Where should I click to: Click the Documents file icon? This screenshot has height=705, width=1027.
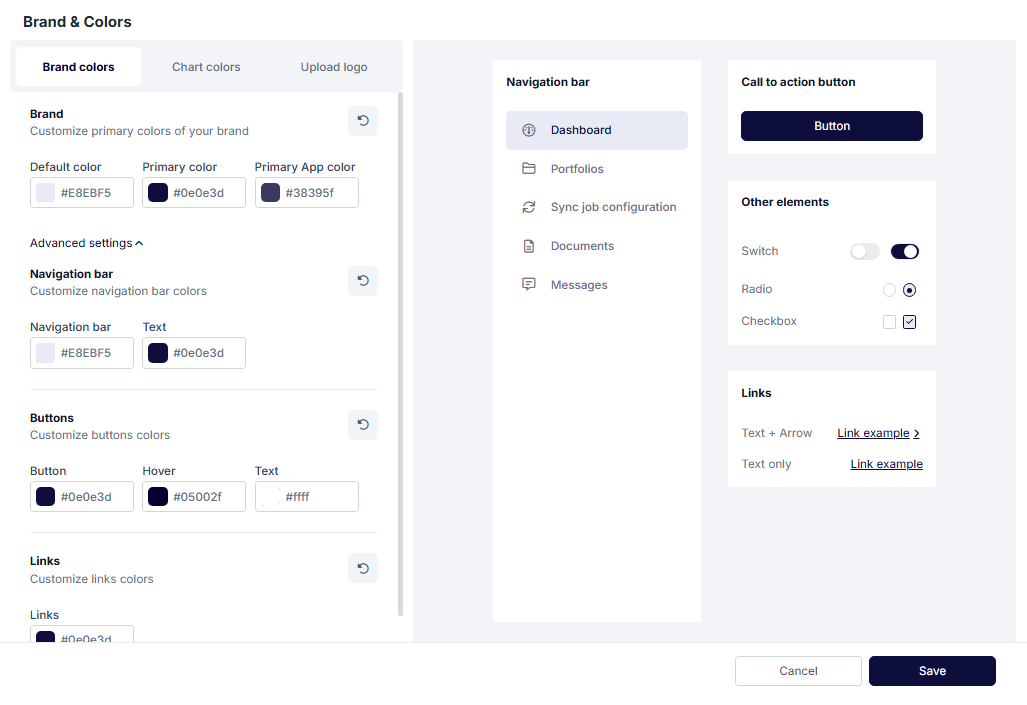529,246
